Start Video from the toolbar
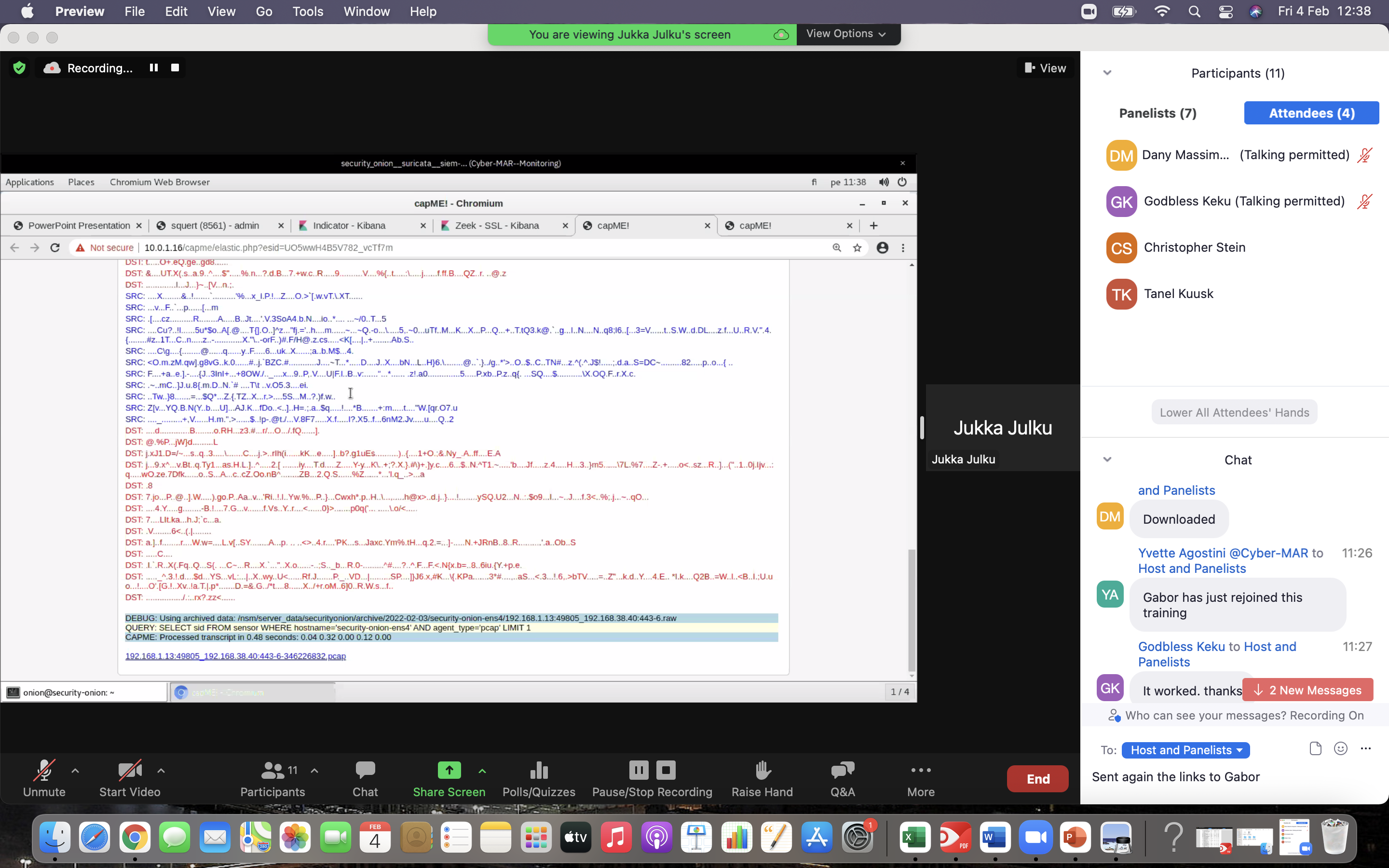This screenshot has height=868, width=1389. coord(130,771)
